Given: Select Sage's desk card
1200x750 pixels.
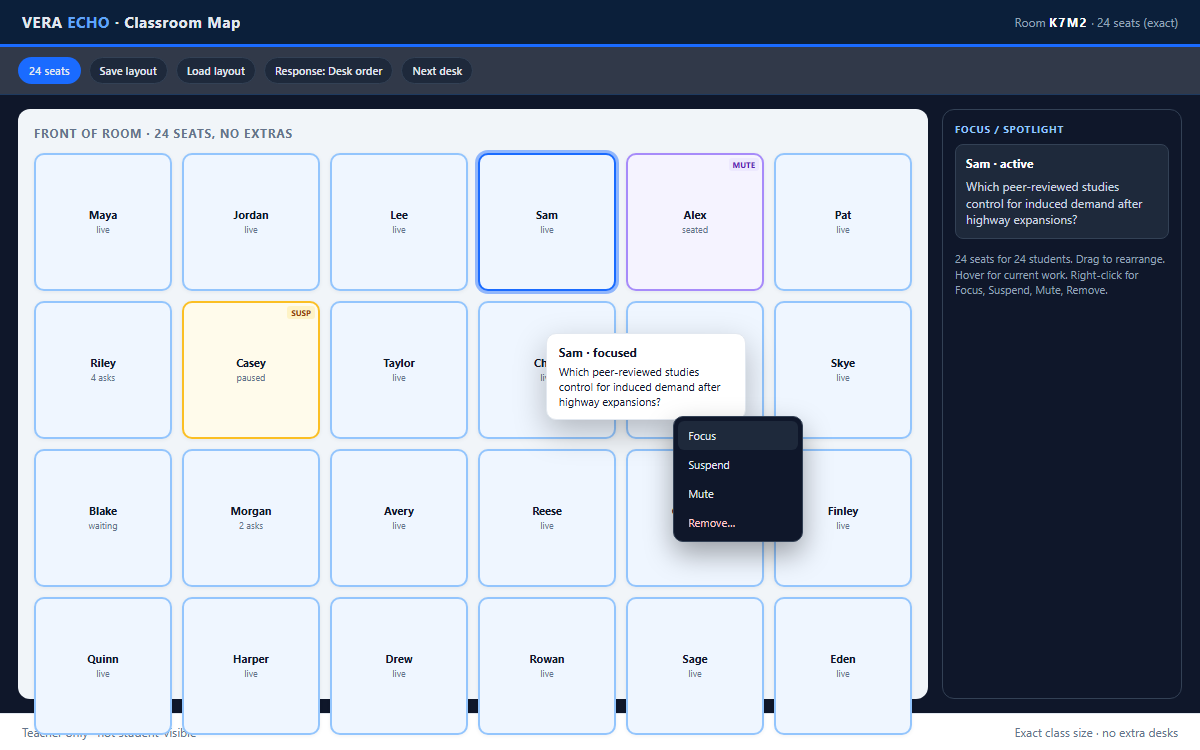Looking at the screenshot, I should 695,666.
